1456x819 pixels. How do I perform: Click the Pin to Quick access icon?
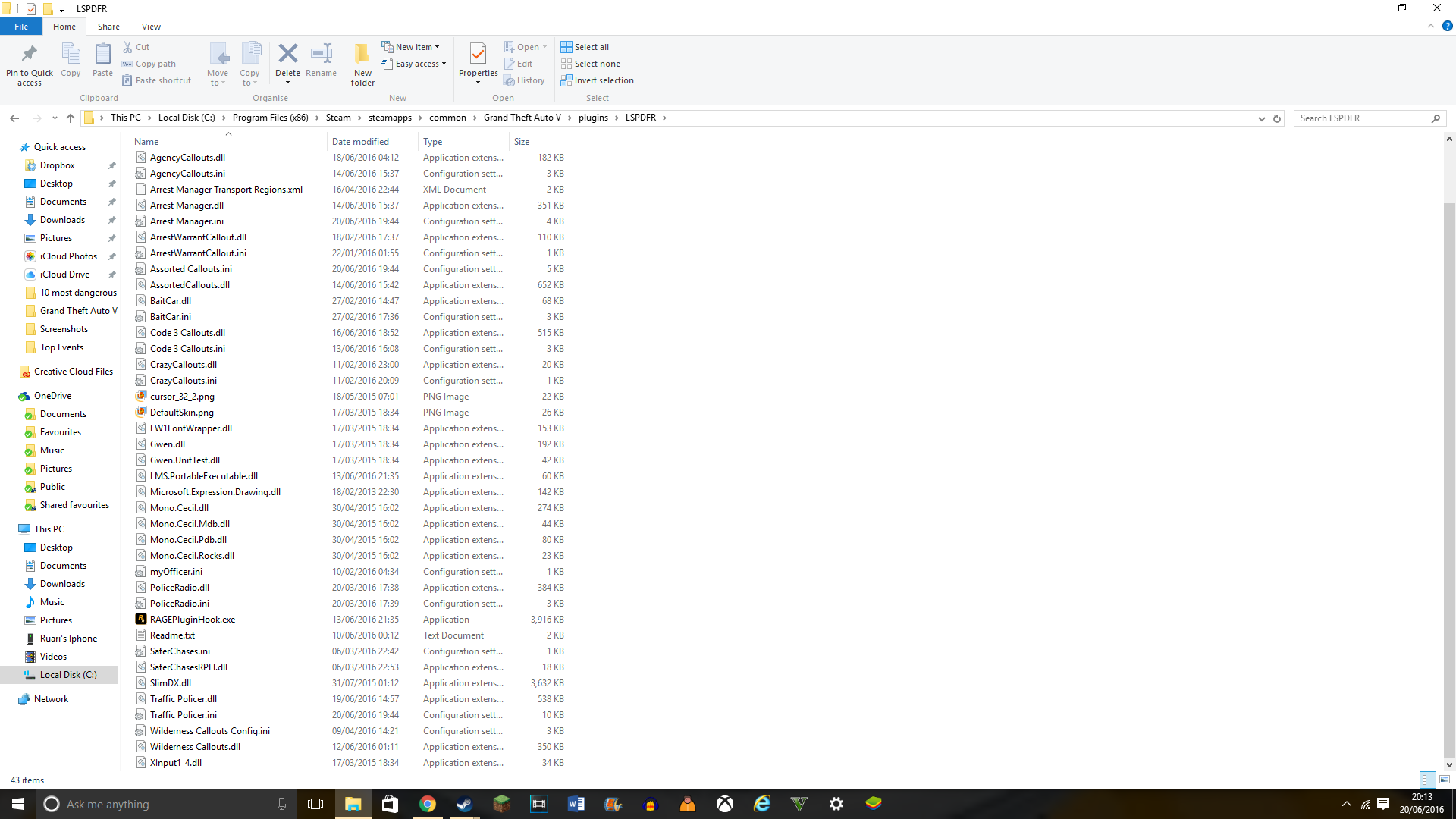(30, 55)
